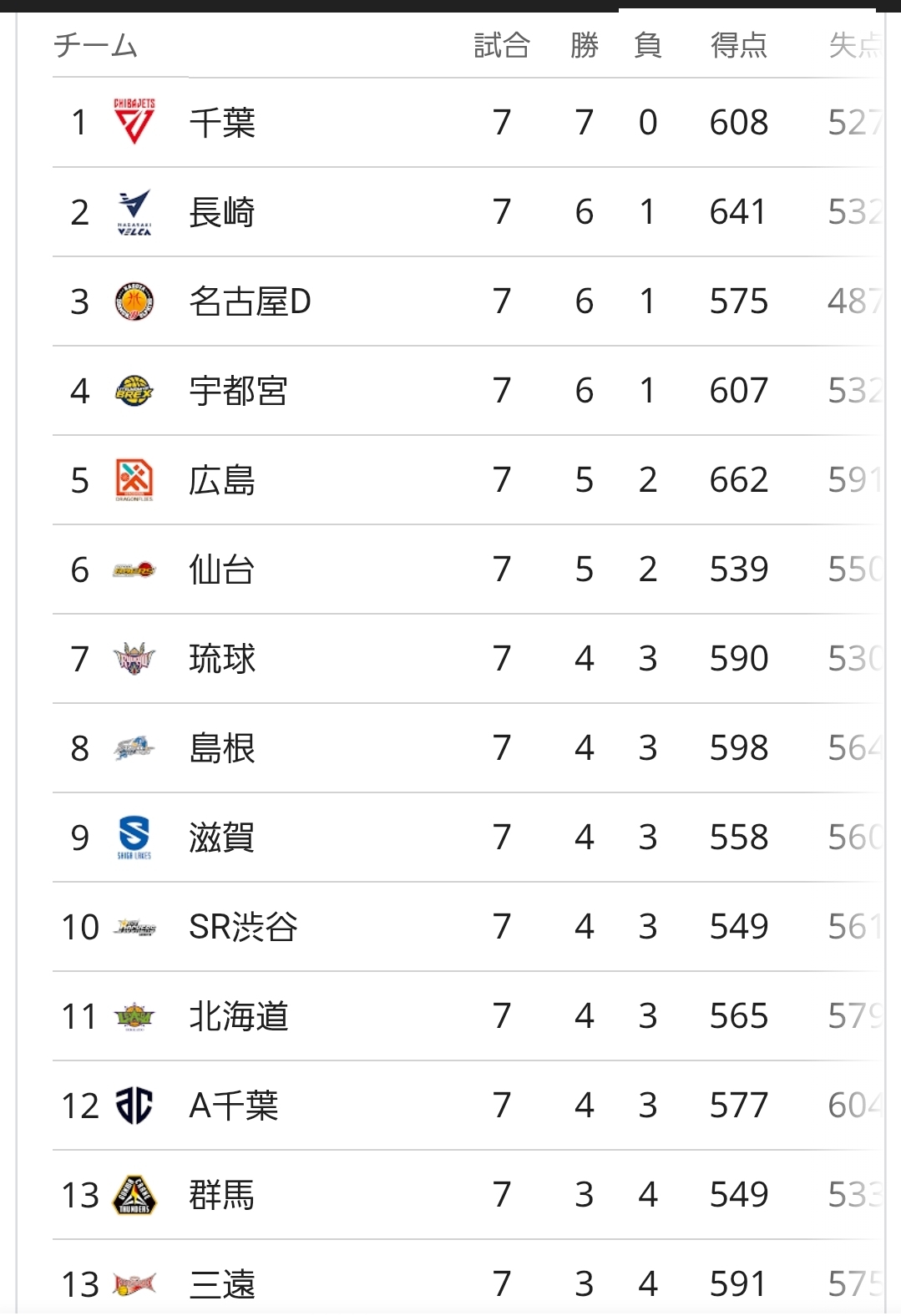Click the 勝 wins column header
Screen dimensions: 901x1316
click(585, 45)
